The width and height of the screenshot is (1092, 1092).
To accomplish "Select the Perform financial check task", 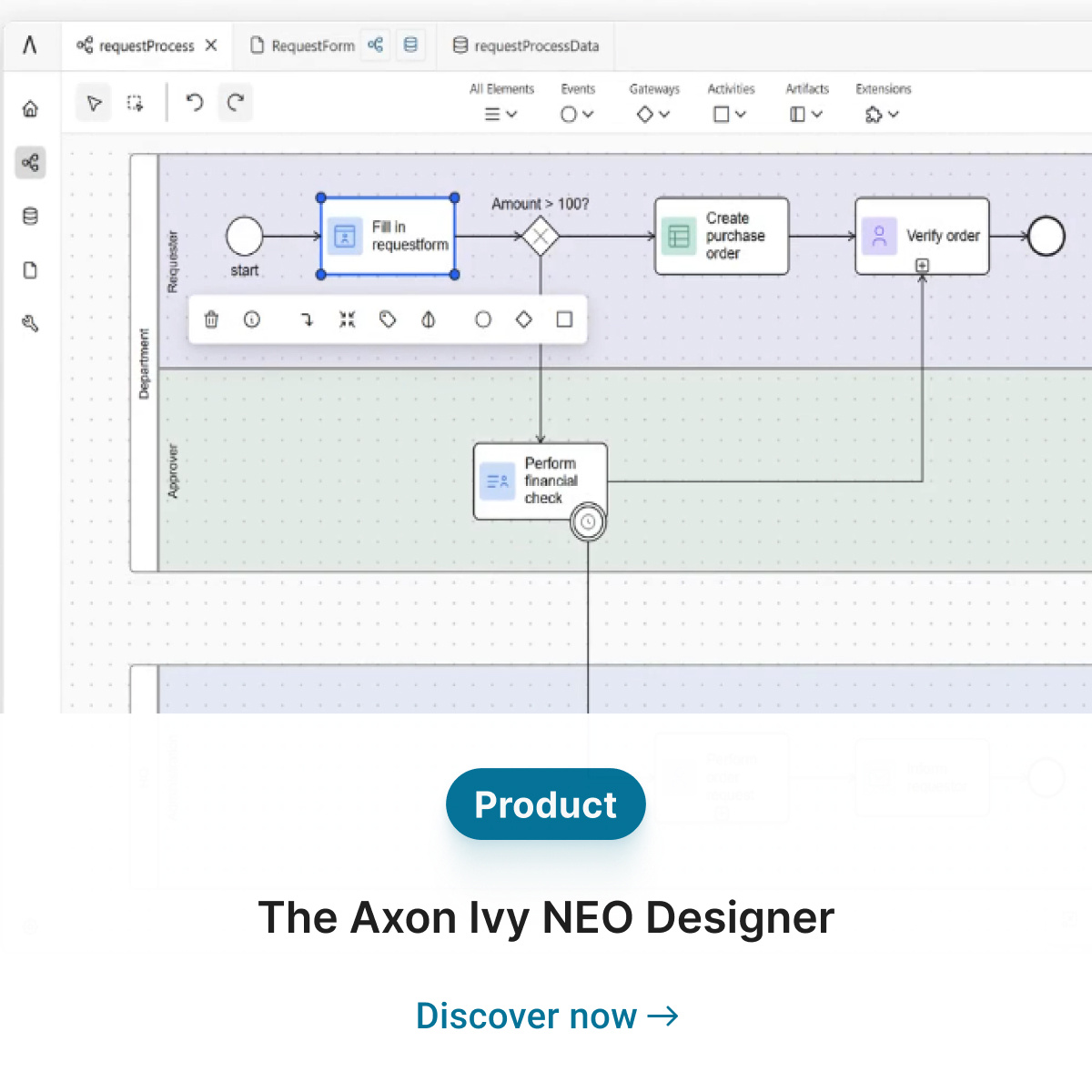I will pyautogui.click(x=541, y=480).
